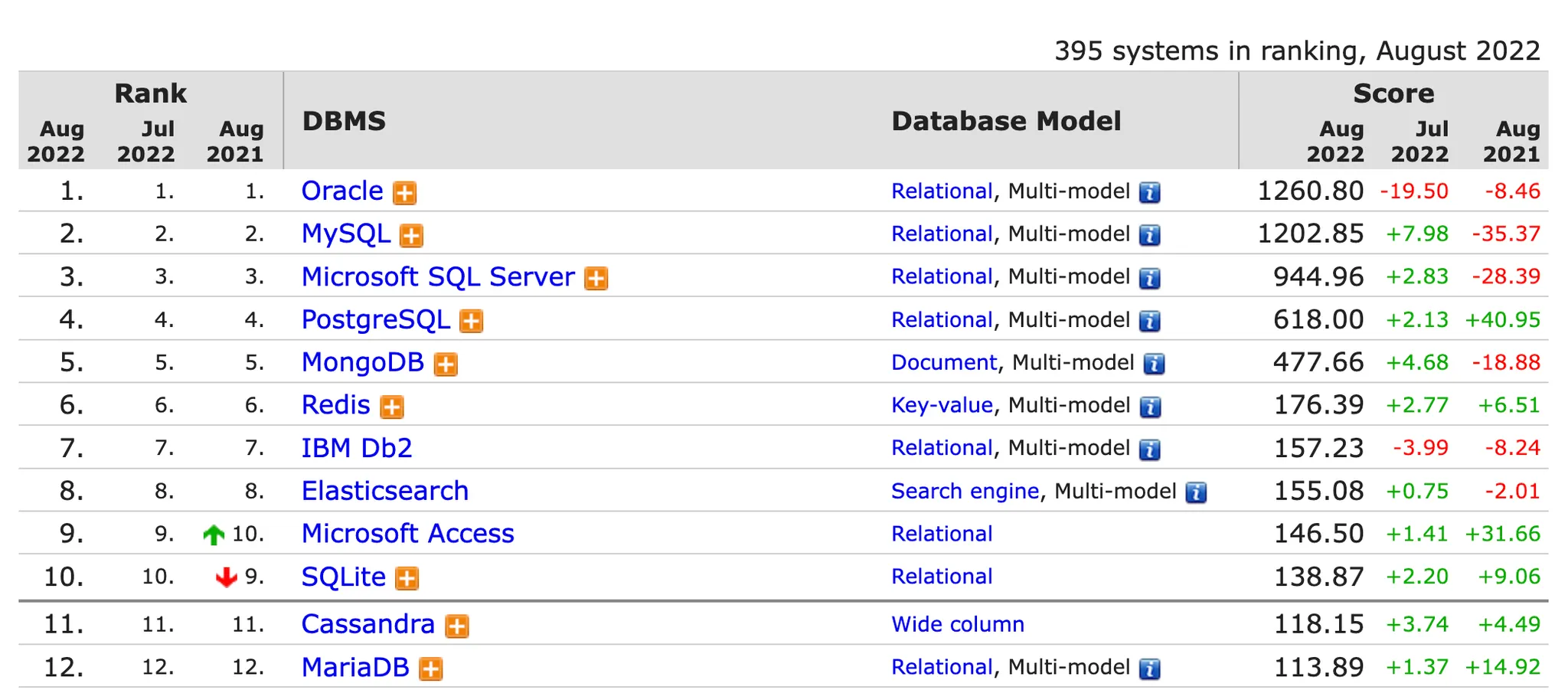Open the Elasticsearch DBMS link

384,491
